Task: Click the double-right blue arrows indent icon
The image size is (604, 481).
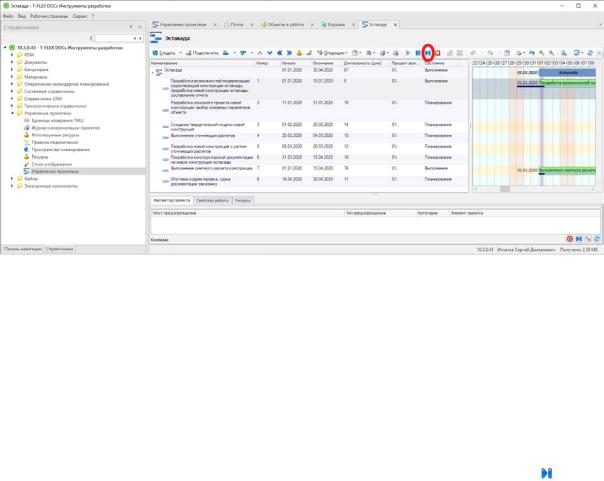Action: click(x=289, y=53)
